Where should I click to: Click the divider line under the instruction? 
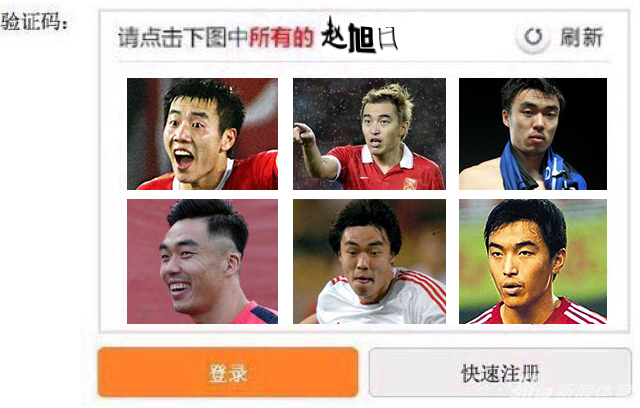pos(364,62)
